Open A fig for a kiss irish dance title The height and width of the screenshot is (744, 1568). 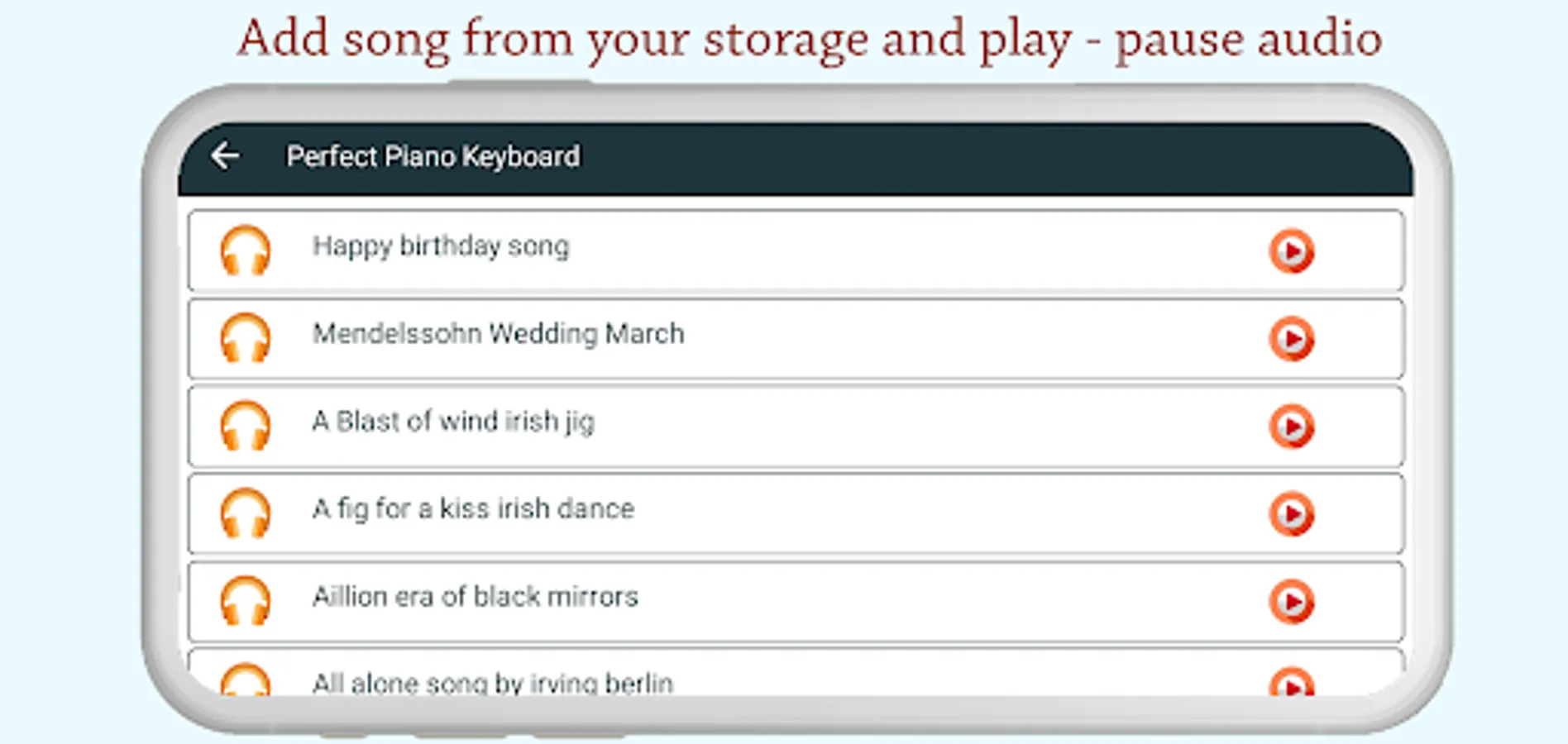coord(473,509)
